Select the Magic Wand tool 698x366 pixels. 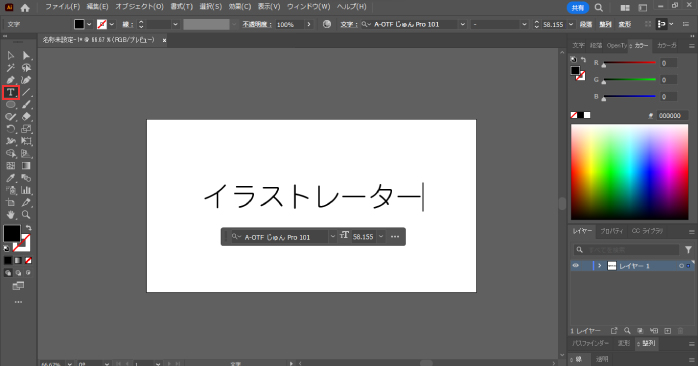pyautogui.click(x=11, y=68)
